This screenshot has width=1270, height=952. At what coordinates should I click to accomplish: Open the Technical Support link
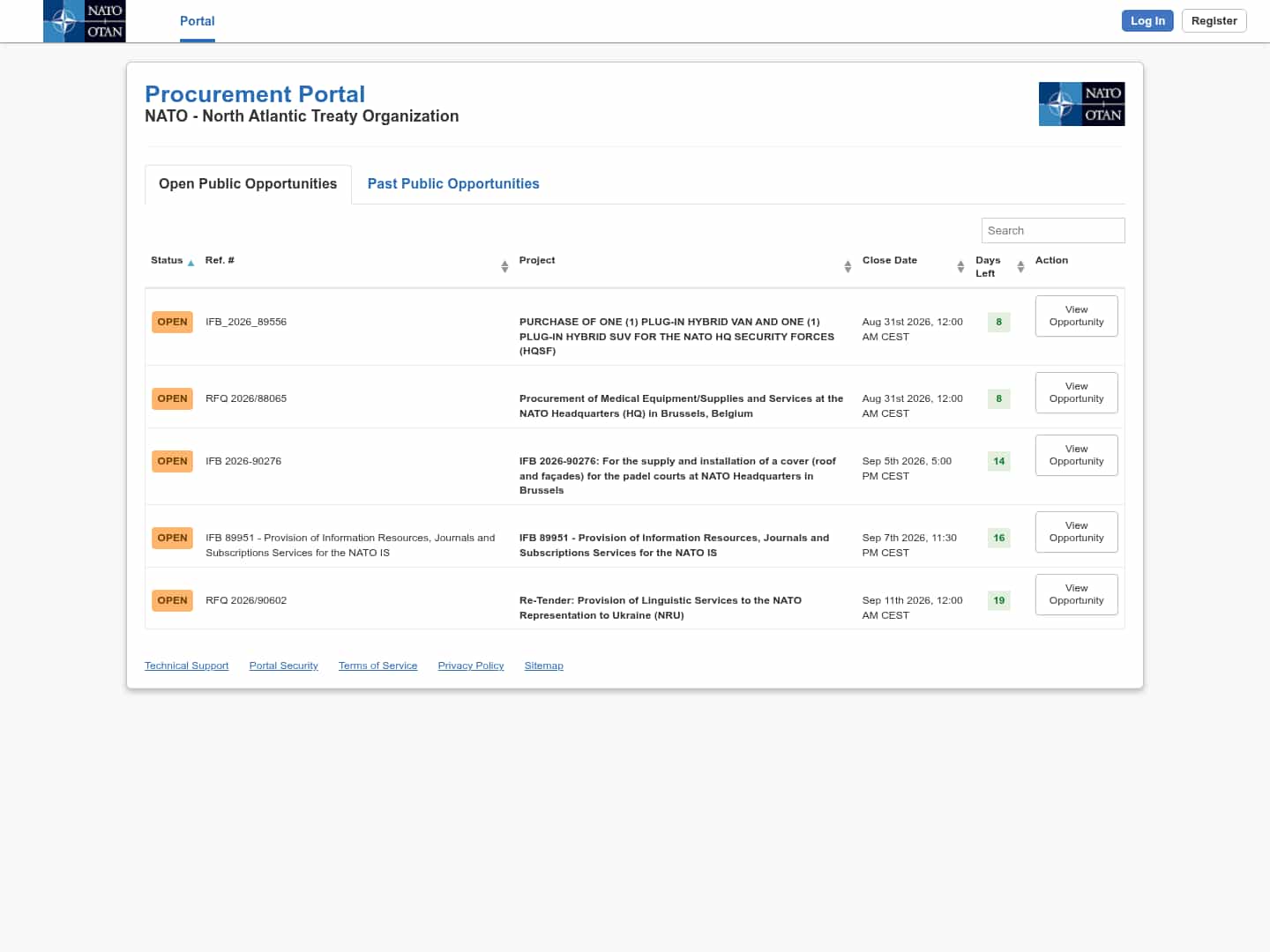coord(186,666)
